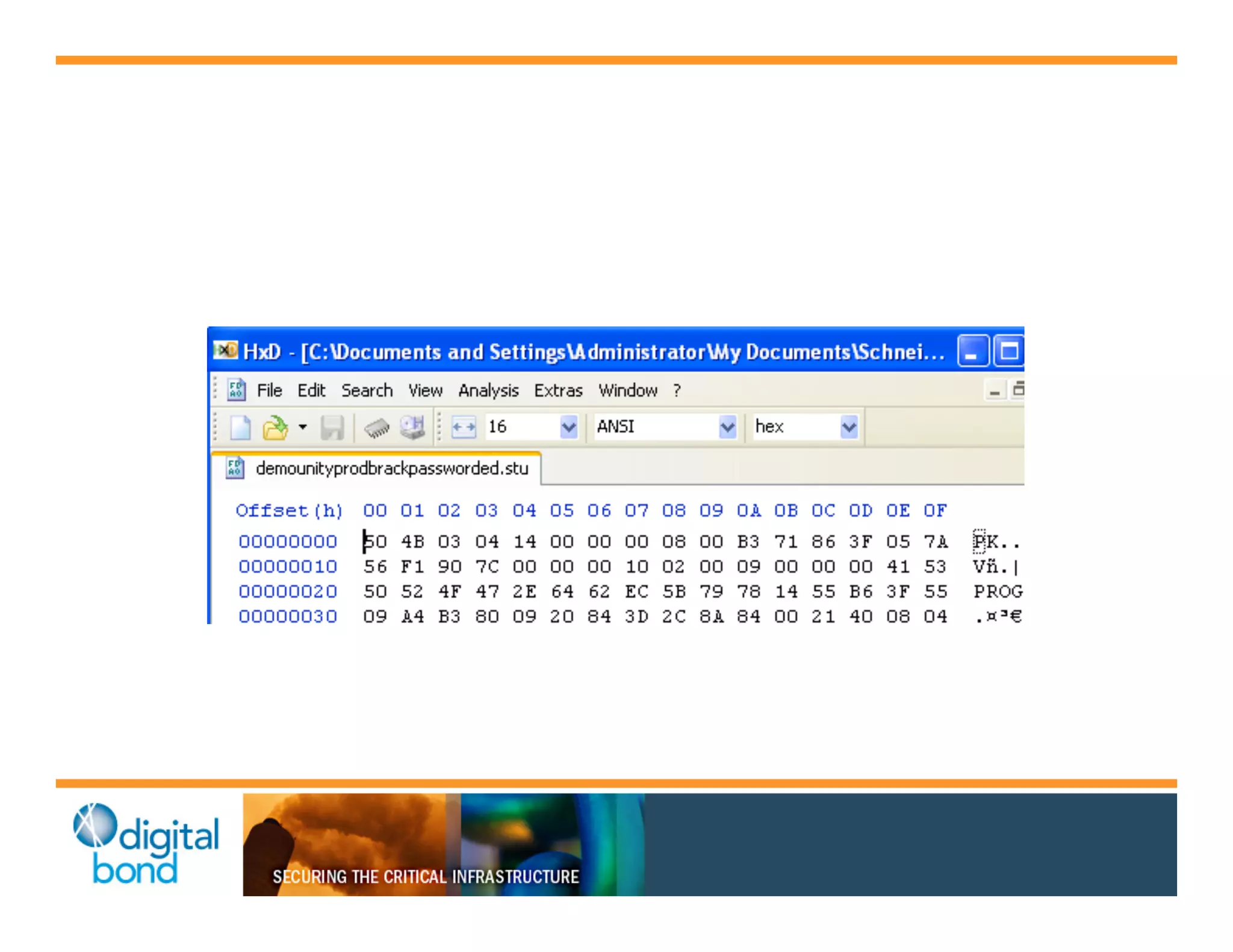The image size is (1233, 952).
Task: Click the ? help menu
Action: pyautogui.click(x=677, y=391)
